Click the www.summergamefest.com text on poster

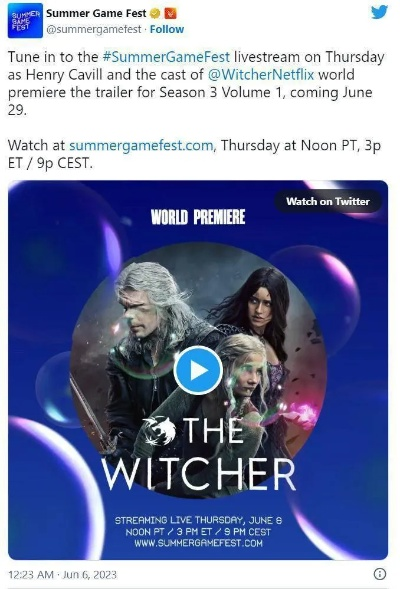click(x=198, y=543)
